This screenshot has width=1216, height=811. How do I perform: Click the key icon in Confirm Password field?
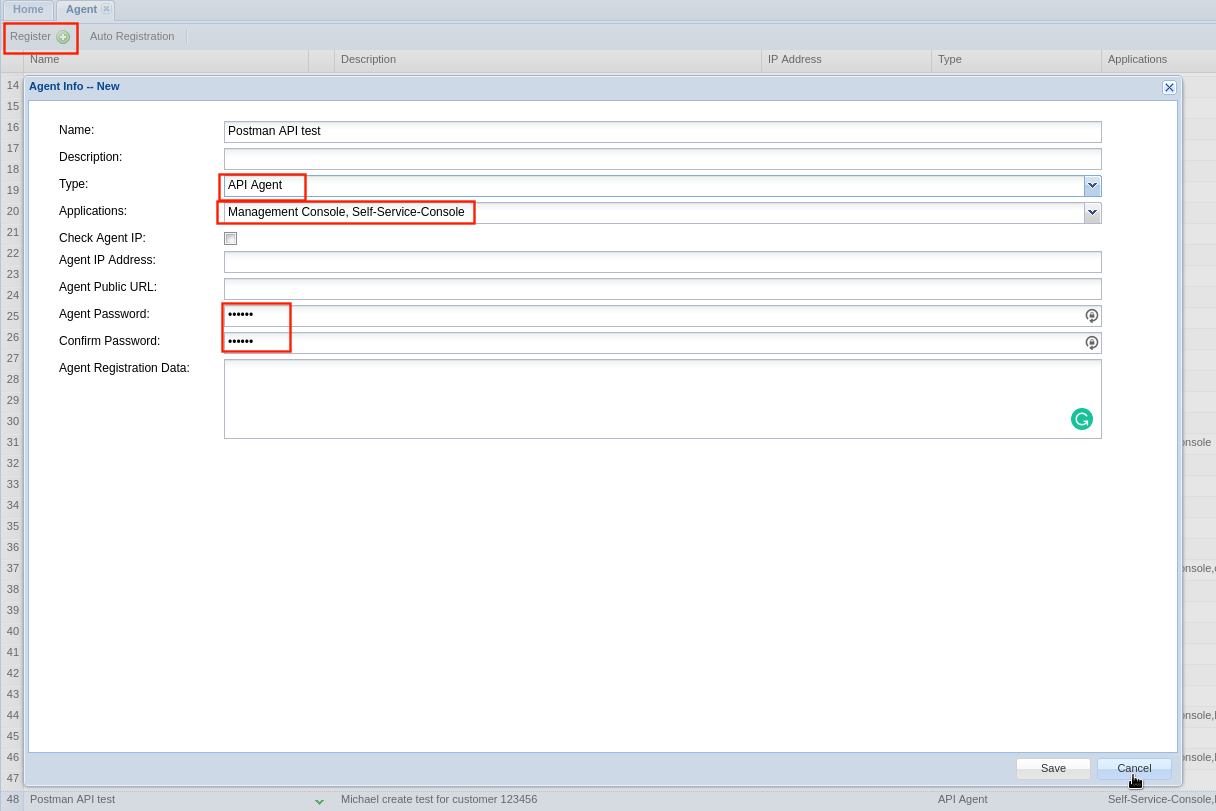1091,343
